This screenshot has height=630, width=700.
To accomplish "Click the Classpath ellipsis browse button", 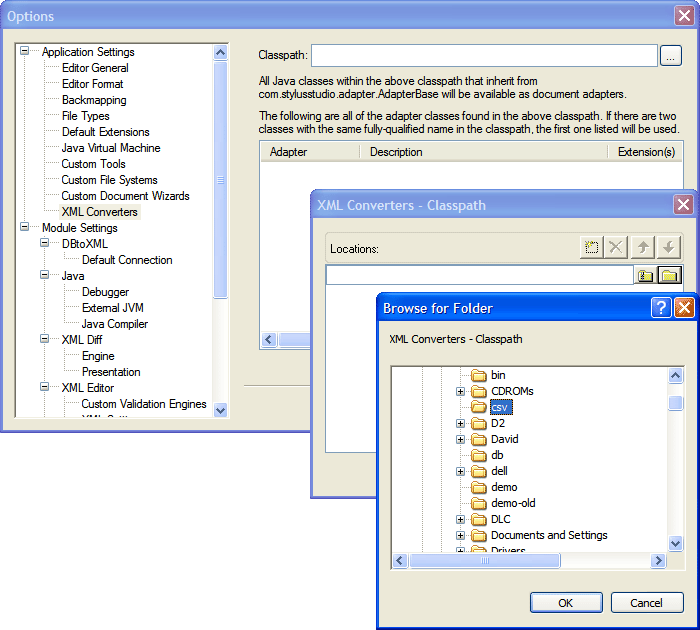I will pyautogui.click(x=671, y=56).
